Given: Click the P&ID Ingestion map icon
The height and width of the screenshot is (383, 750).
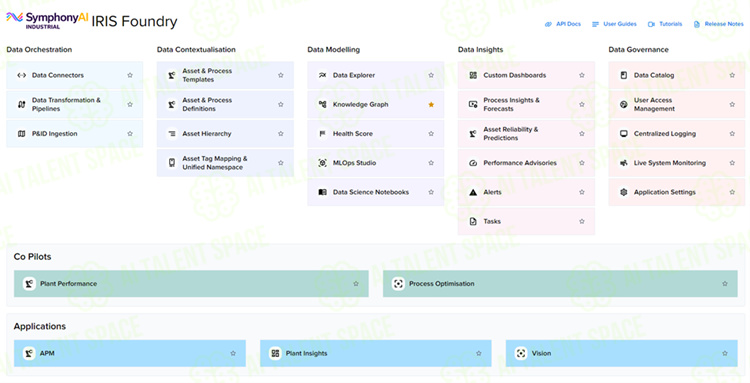Looking at the screenshot, I should coord(22,134).
